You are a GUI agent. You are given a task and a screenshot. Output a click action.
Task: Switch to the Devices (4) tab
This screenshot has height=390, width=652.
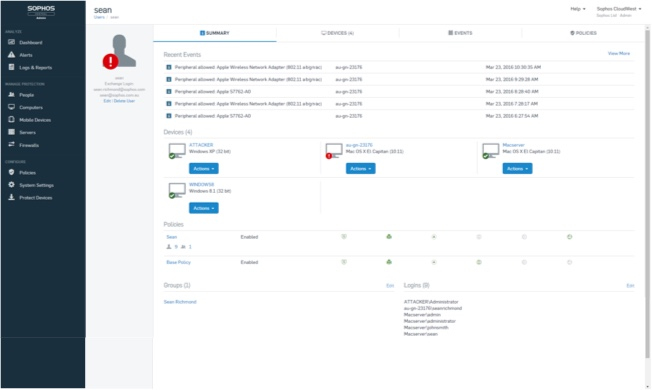(x=337, y=33)
